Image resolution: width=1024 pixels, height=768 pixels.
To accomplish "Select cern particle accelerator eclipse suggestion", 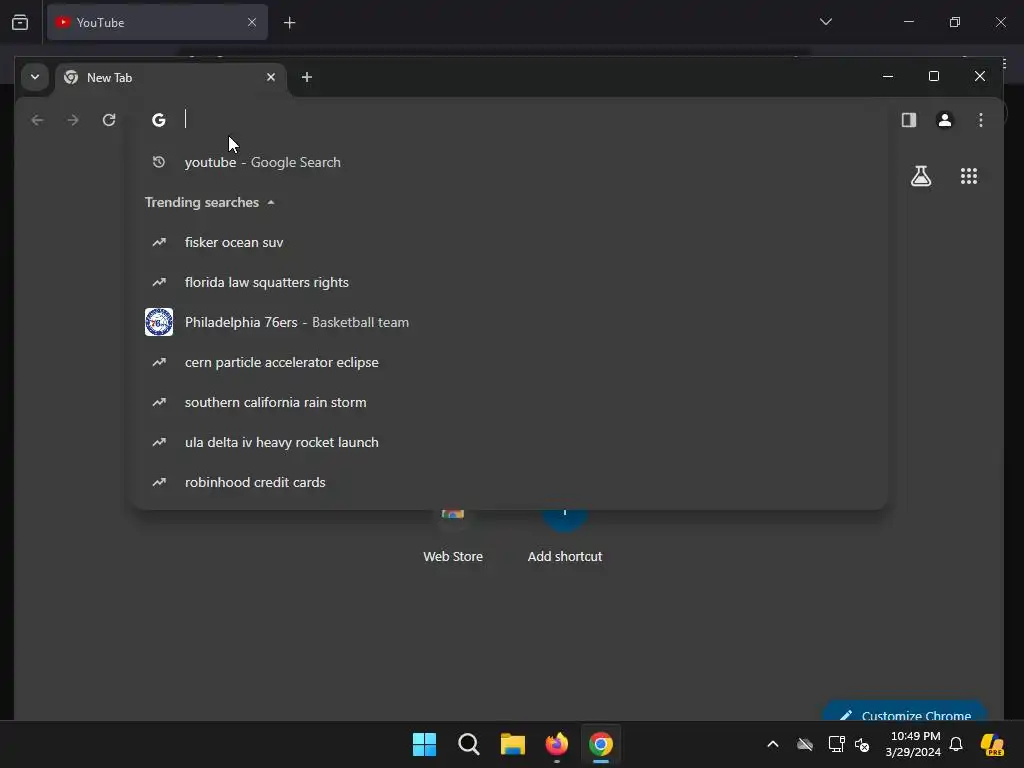I will tap(509, 362).
